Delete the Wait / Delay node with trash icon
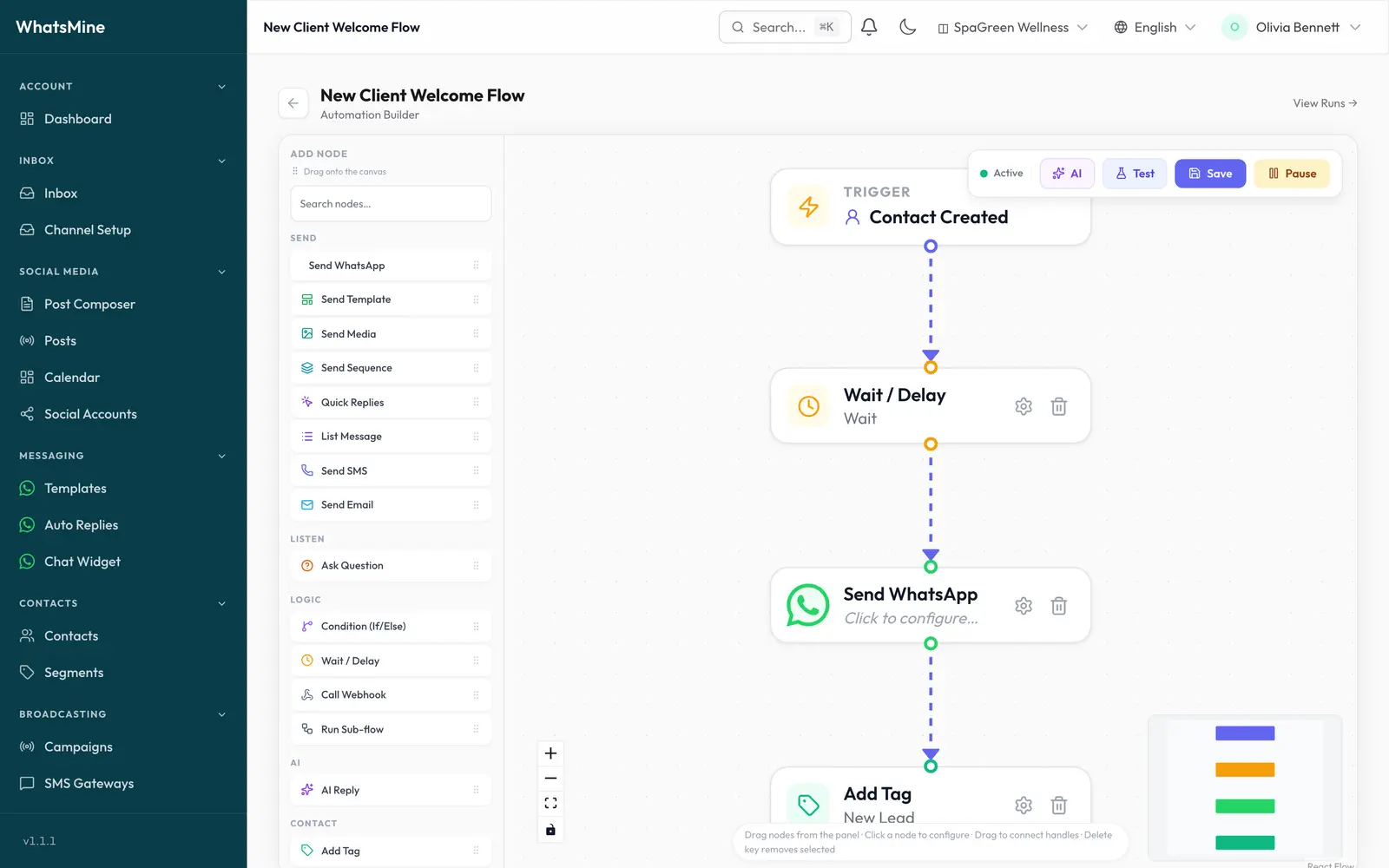 [x=1059, y=406]
